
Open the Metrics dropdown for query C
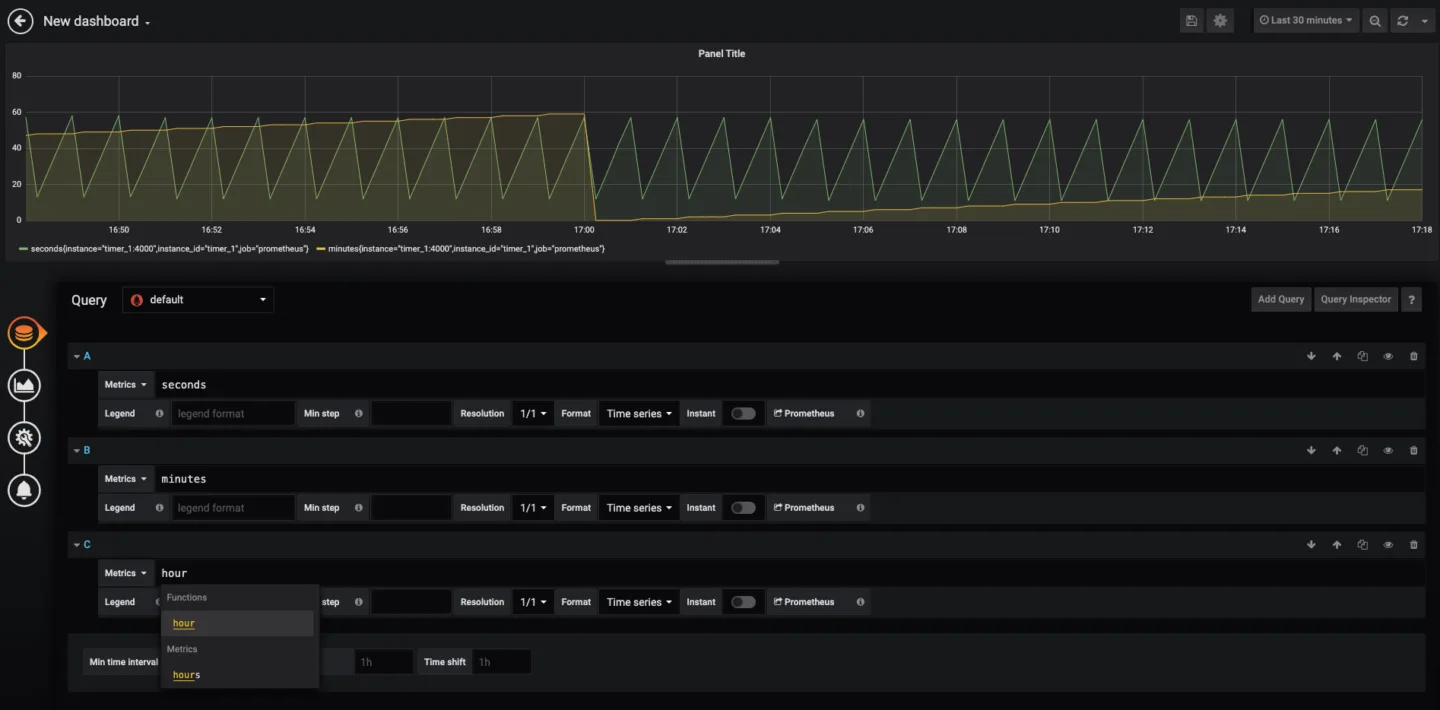(126, 573)
